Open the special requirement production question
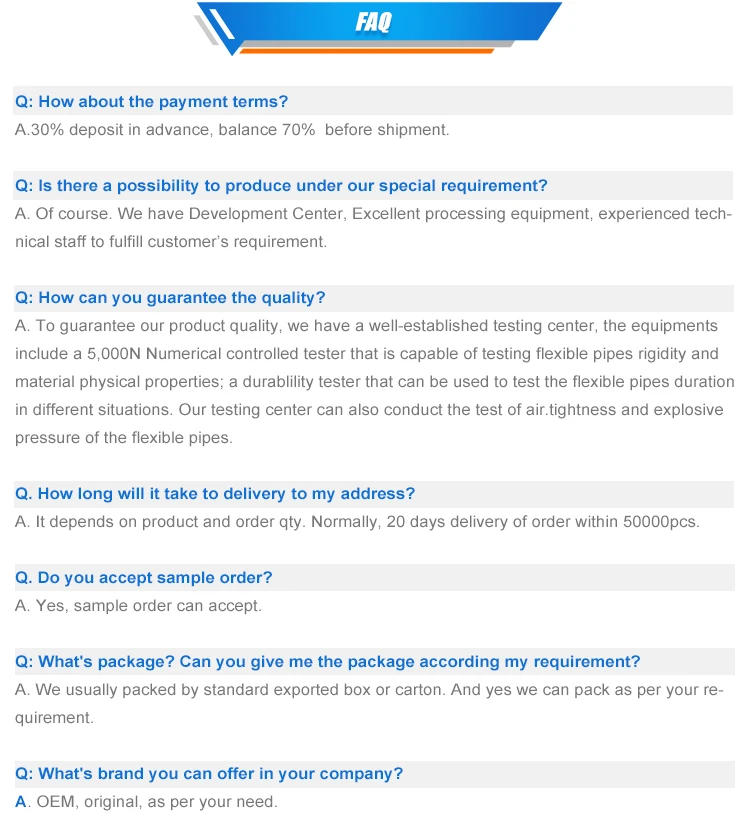The image size is (750, 818). point(282,185)
